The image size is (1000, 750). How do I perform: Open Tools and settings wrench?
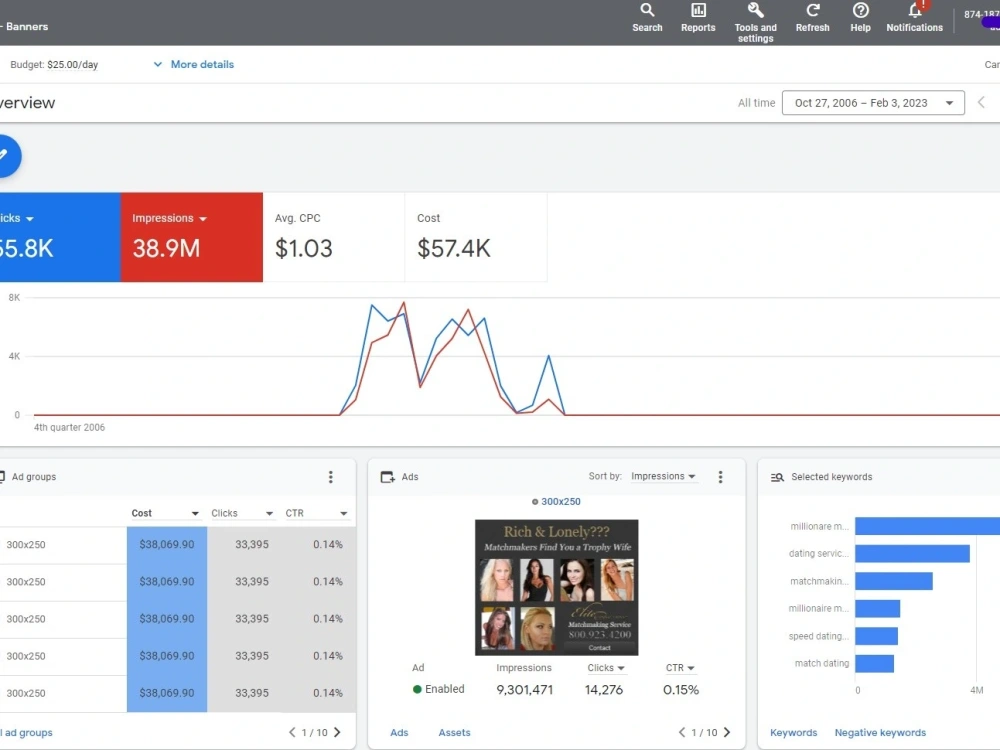755,22
